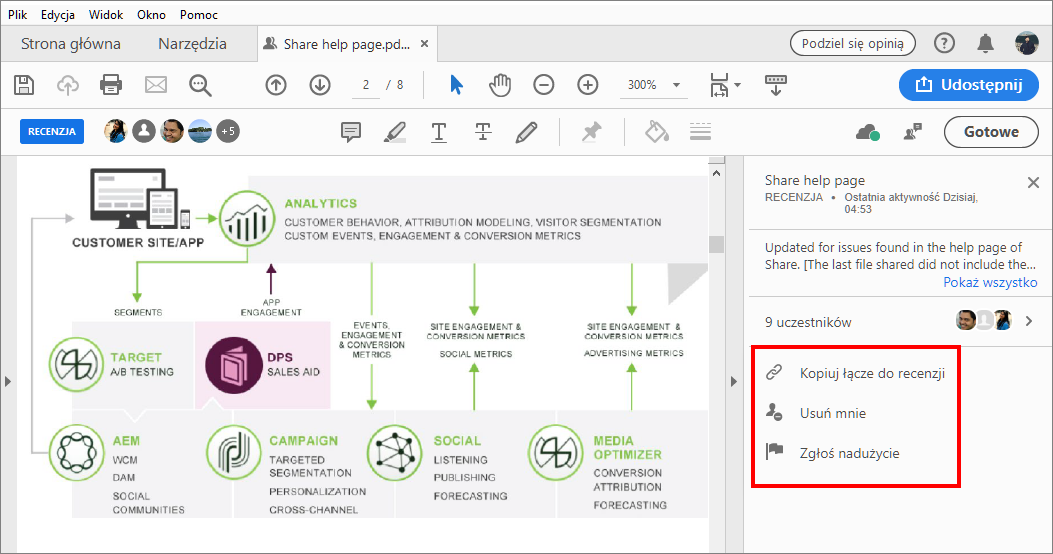Click the Udostępnij share button
1053x554 pixels.
point(968,85)
